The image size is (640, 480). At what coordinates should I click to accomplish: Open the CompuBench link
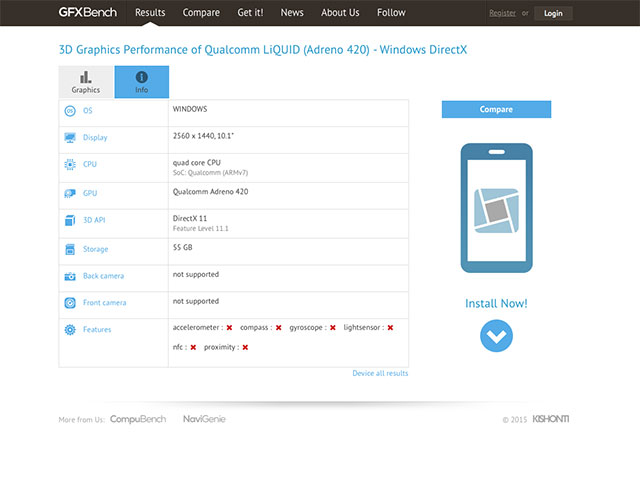(138, 419)
